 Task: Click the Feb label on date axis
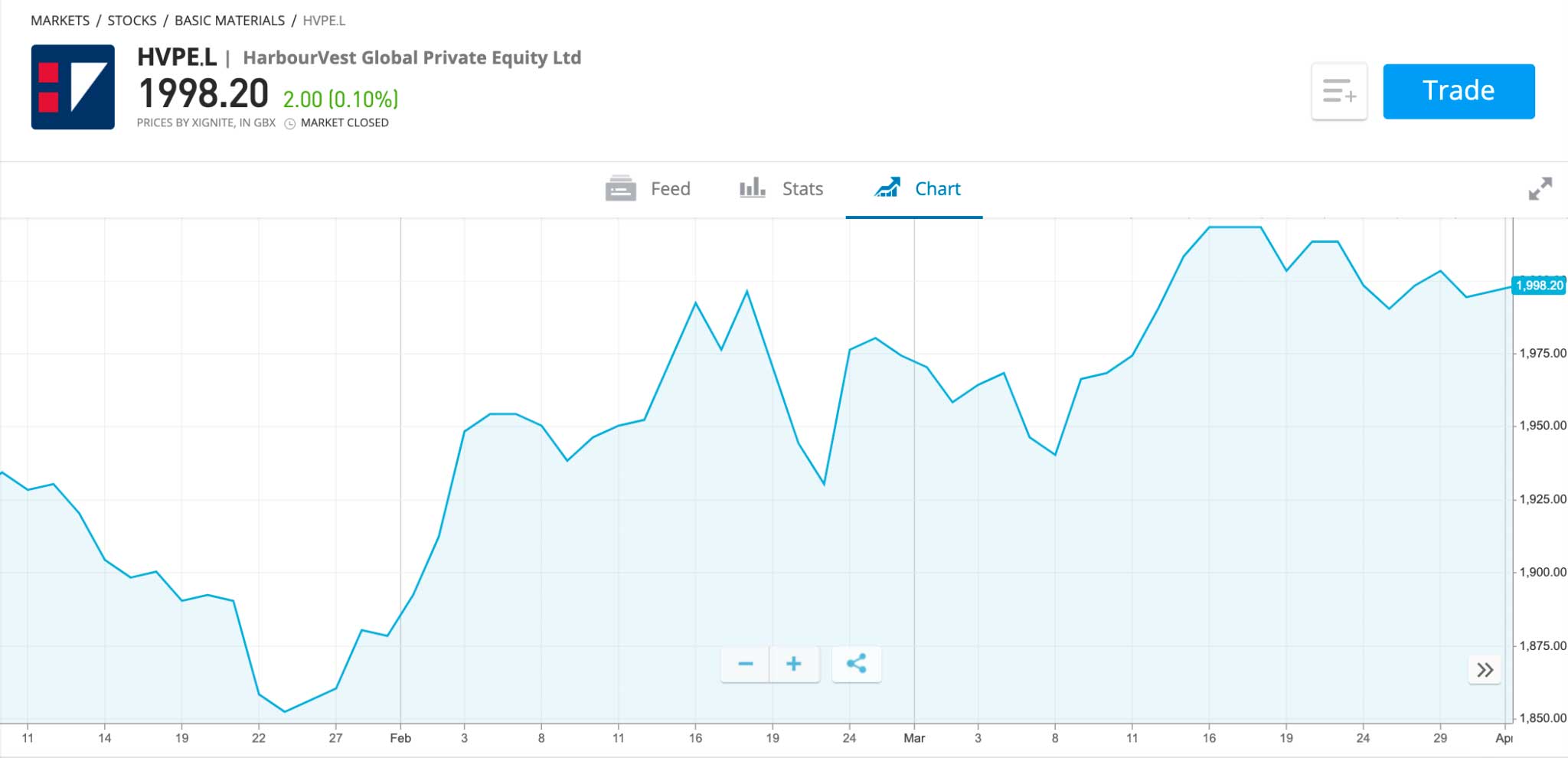(x=400, y=738)
